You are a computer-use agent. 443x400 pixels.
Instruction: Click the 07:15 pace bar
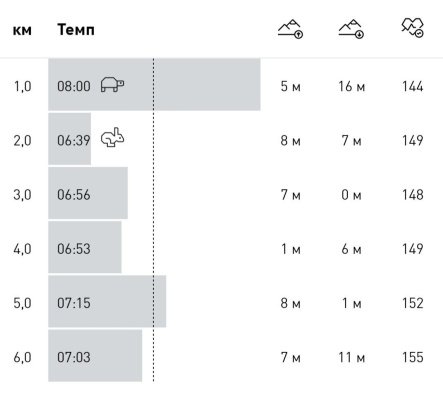pyautogui.click(x=107, y=301)
